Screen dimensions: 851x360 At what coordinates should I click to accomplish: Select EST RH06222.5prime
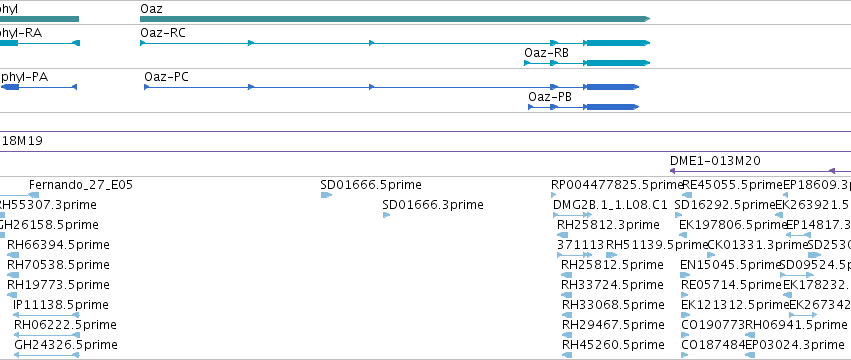(x=65, y=325)
